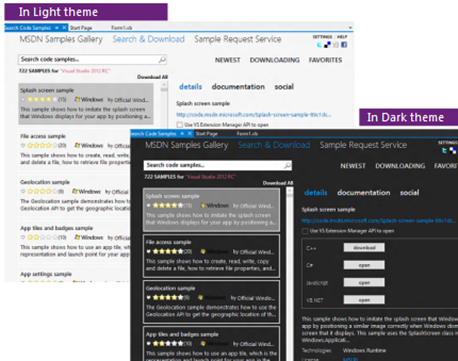Switch to Form1.vb tab in Light window
This screenshot has height=361, width=458.
(x=122, y=28)
